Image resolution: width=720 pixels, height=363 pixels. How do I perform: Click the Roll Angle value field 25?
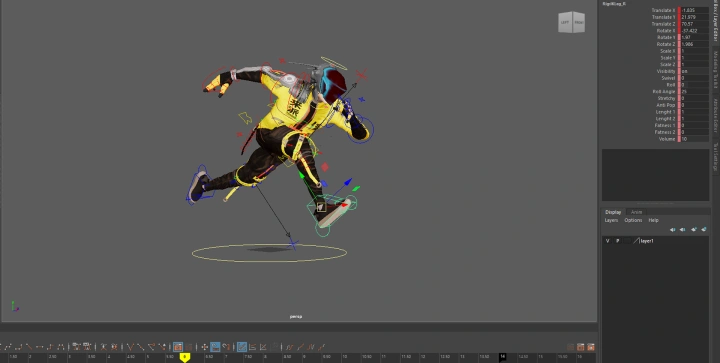click(695, 92)
